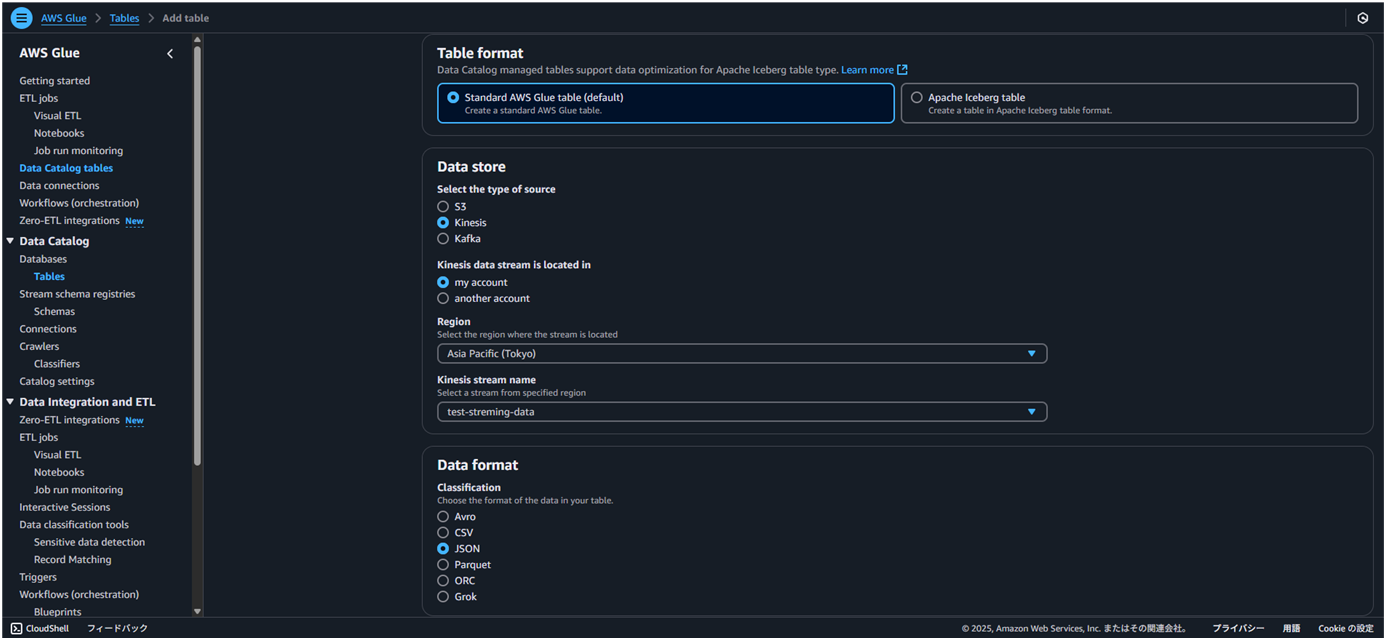Image resolution: width=1386 pixels, height=640 pixels.
Task: Click the AWS Glue breadcrumb link
Action: pyautogui.click(x=64, y=18)
